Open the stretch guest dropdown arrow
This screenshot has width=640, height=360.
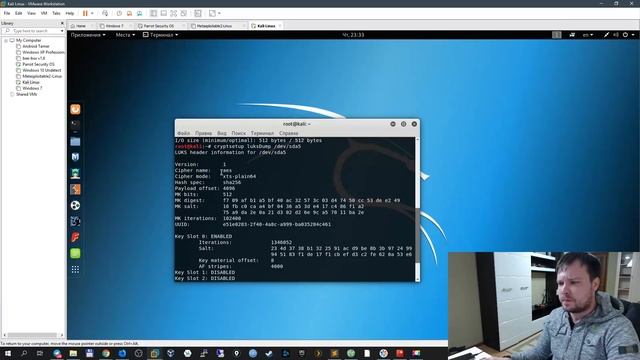[x=219, y=13]
